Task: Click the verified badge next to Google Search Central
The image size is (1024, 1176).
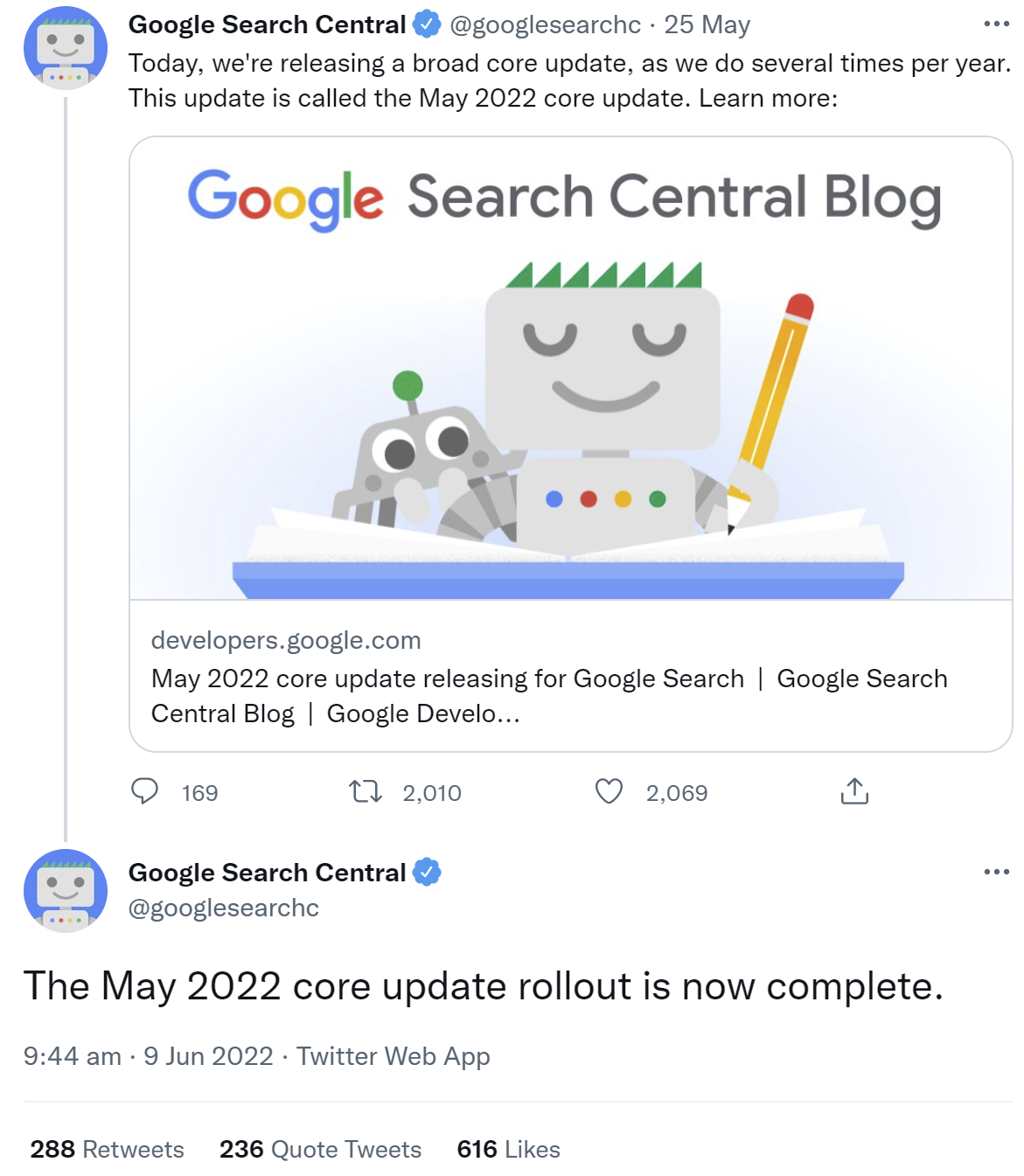Action: 426,24
